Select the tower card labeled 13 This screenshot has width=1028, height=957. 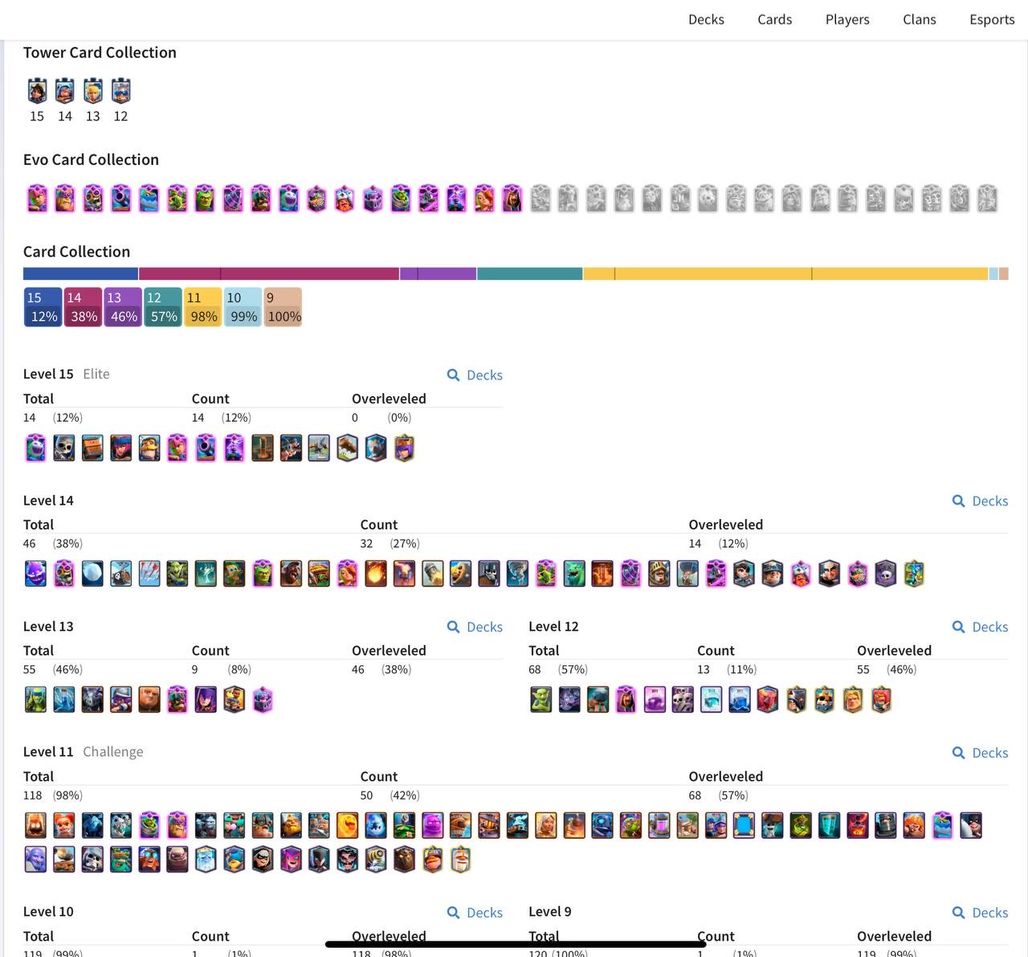[x=93, y=90]
